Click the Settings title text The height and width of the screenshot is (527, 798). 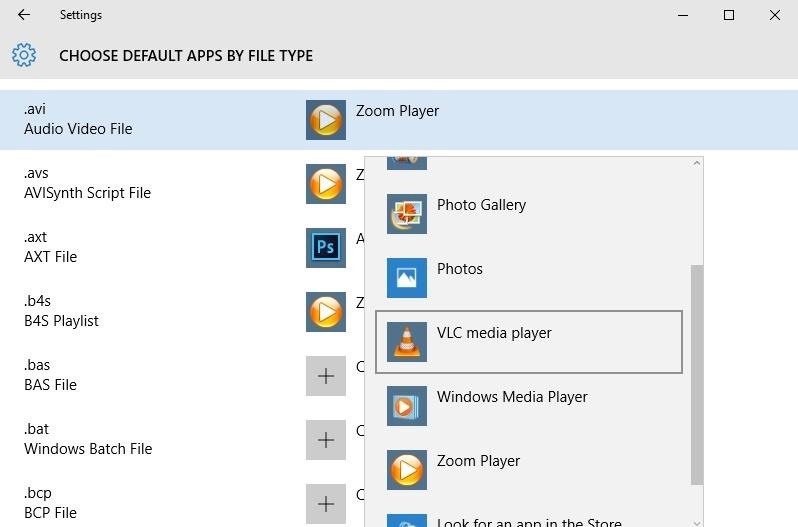[81, 15]
